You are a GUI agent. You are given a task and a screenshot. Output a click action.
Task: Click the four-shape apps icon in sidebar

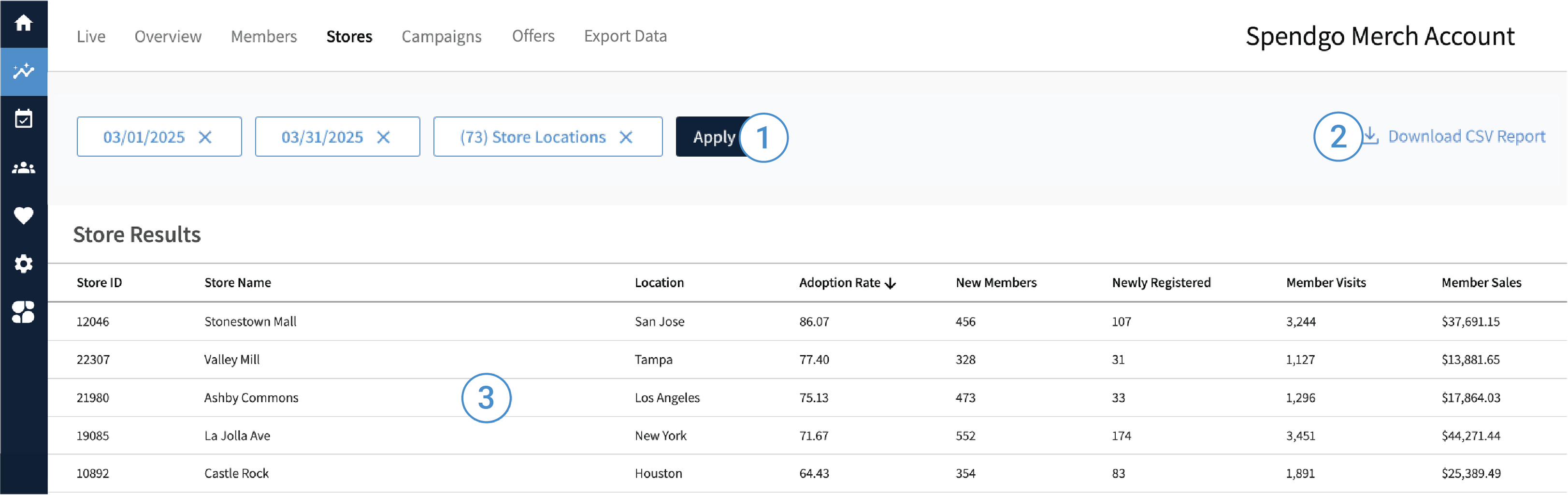pyautogui.click(x=23, y=312)
